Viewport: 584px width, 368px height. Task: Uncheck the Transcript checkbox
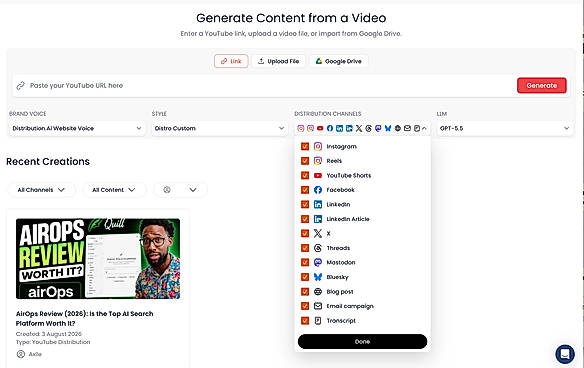(x=305, y=321)
